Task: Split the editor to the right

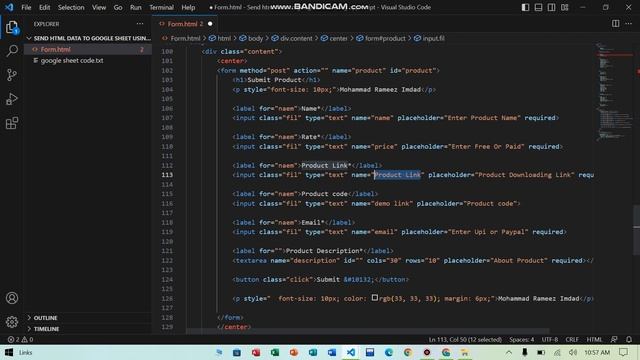Action: [616, 24]
